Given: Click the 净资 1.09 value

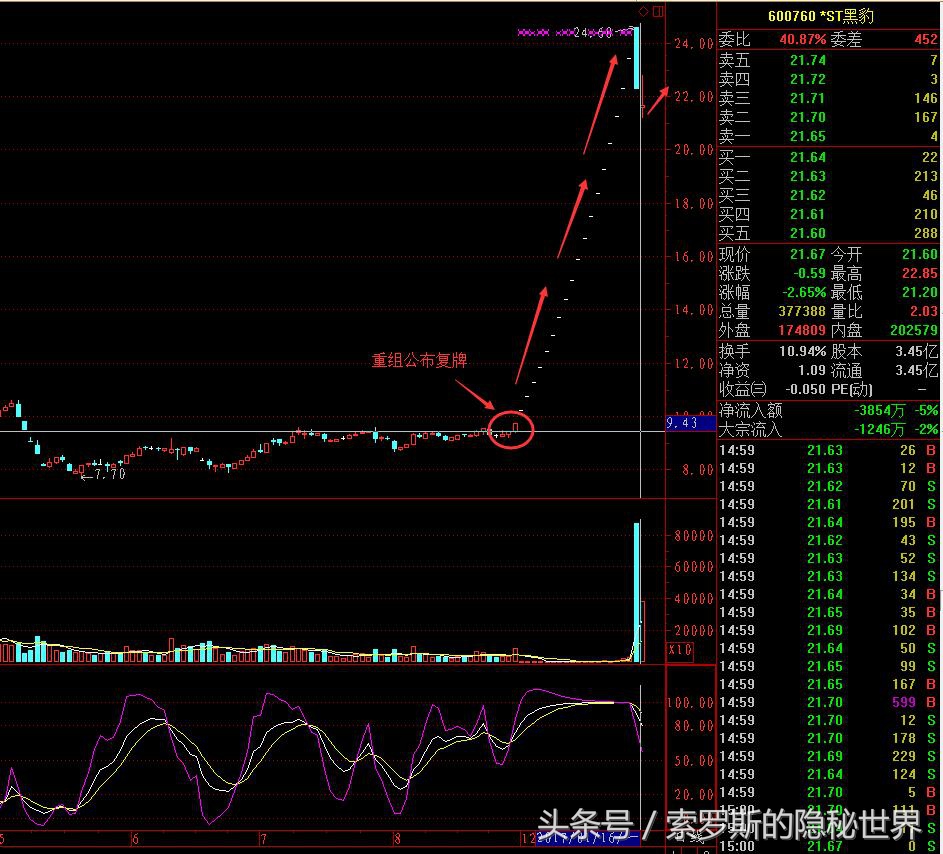Looking at the screenshot, I should pos(812,370).
